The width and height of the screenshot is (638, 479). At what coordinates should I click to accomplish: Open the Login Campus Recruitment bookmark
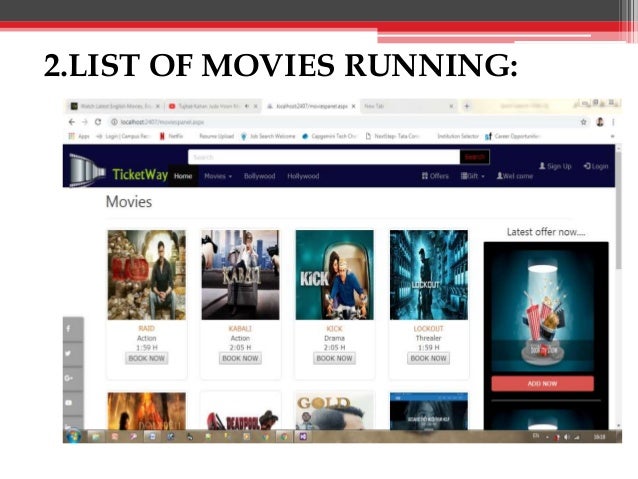pyautogui.click(x=124, y=136)
